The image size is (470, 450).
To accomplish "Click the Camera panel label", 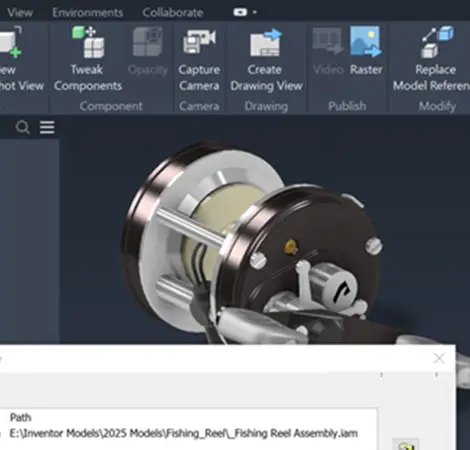I will [199, 106].
